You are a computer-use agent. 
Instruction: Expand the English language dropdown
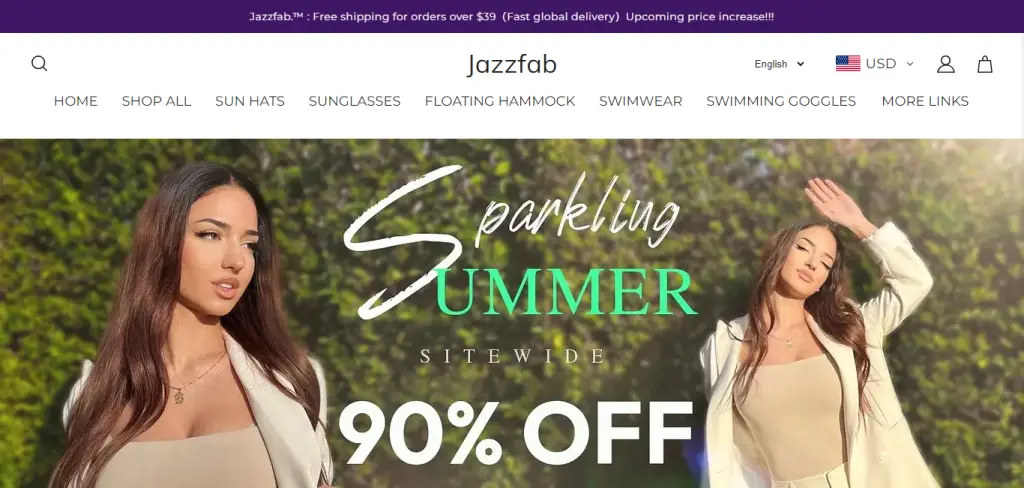pos(780,64)
